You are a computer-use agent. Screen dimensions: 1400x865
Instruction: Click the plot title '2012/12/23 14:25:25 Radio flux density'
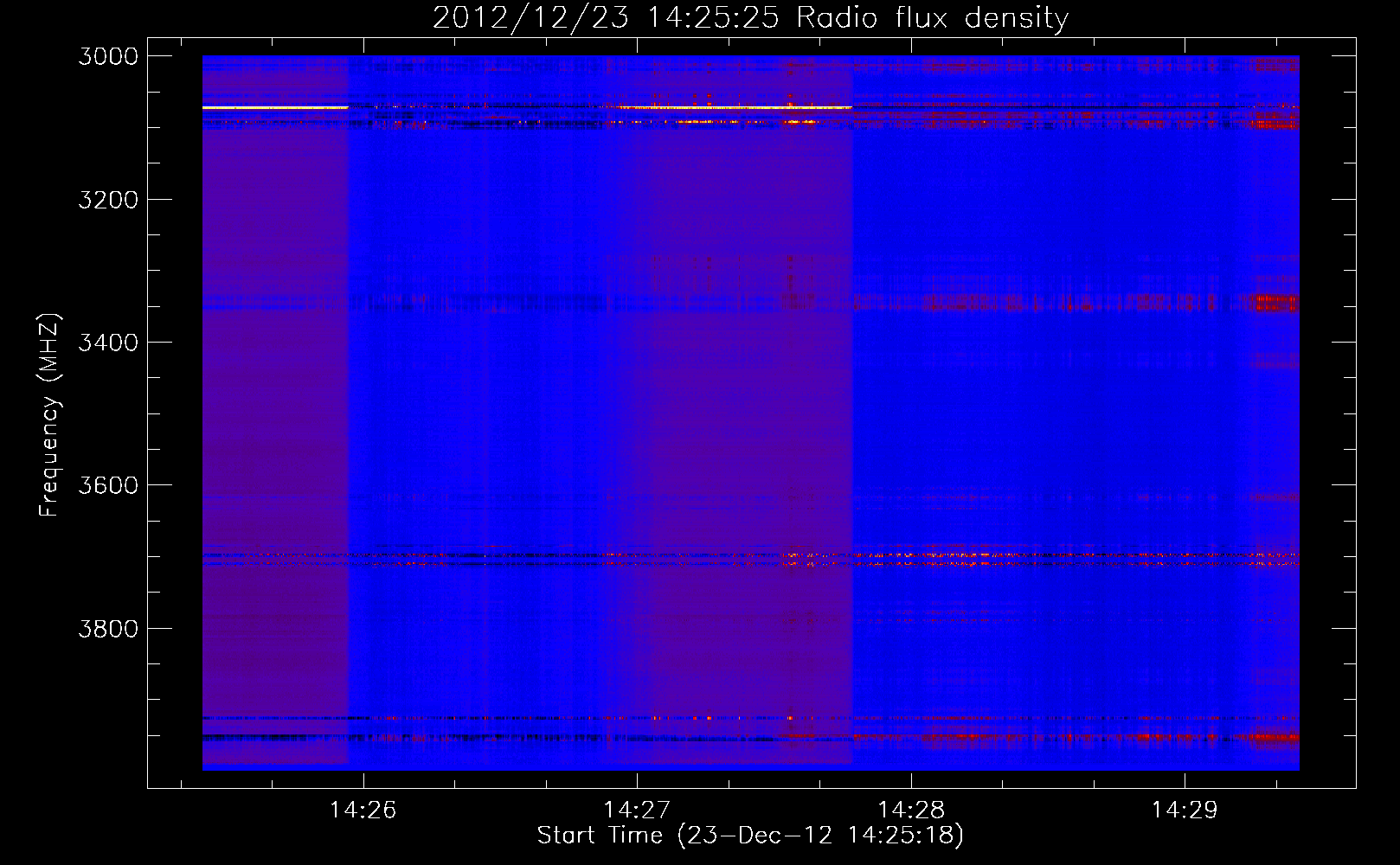coord(750,18)
